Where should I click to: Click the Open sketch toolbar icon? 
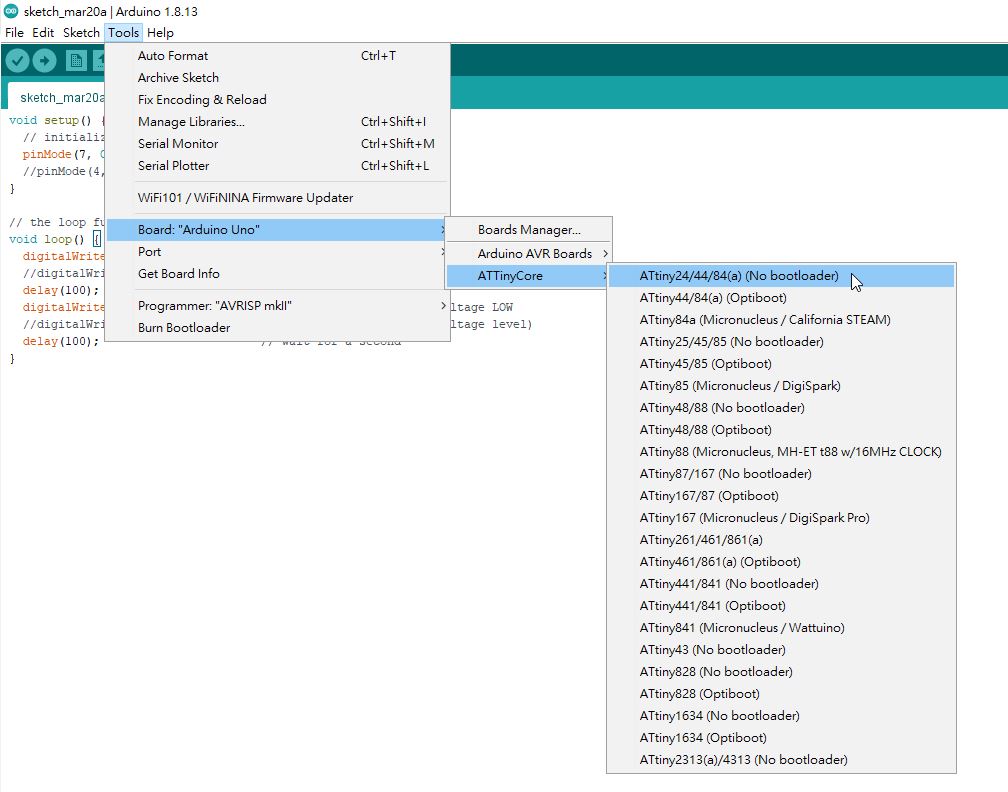point(100,60)
